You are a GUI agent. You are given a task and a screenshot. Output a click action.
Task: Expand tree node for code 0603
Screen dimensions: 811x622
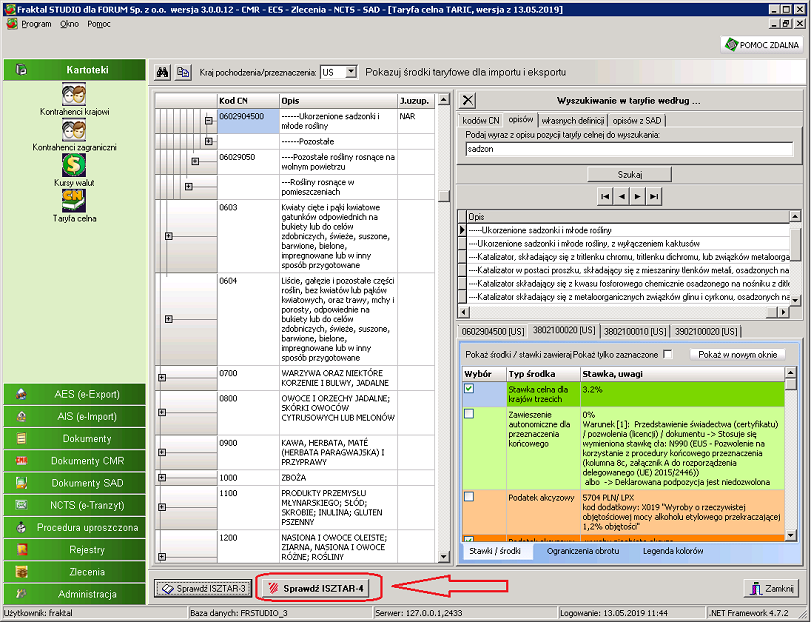(x=169, y=236)
